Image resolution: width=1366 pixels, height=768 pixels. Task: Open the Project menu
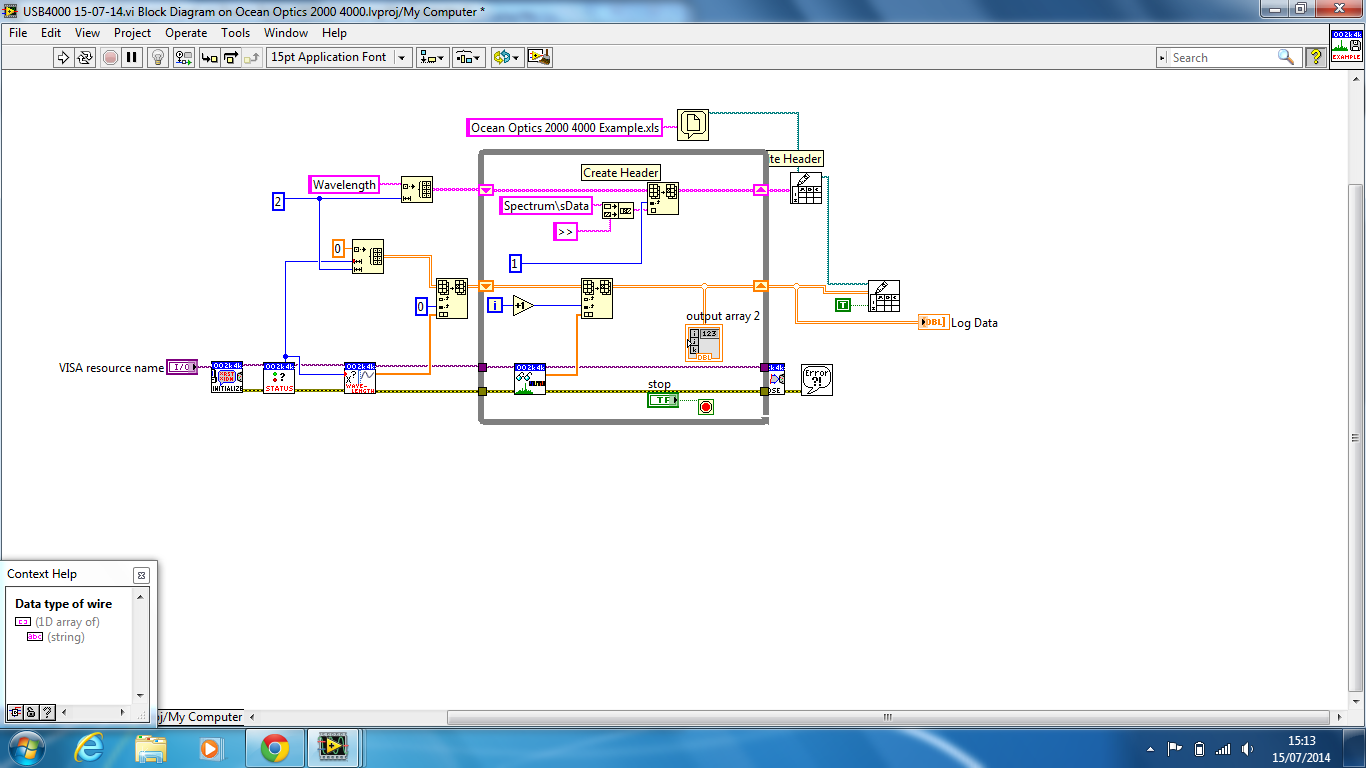pyautogui.click(x=132, y=33)
